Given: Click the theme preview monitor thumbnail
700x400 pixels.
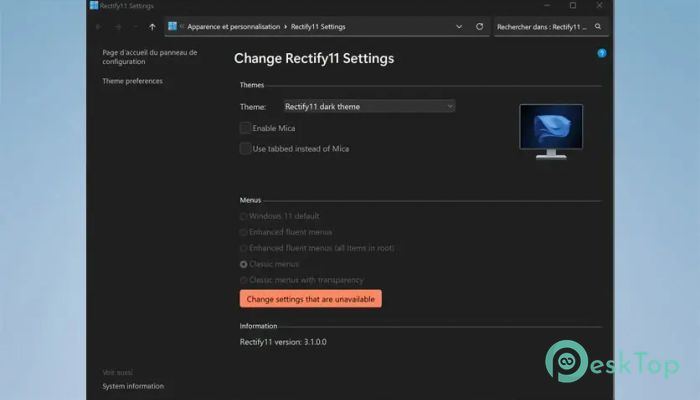Looking at the screenshot, I should (551, 132).
